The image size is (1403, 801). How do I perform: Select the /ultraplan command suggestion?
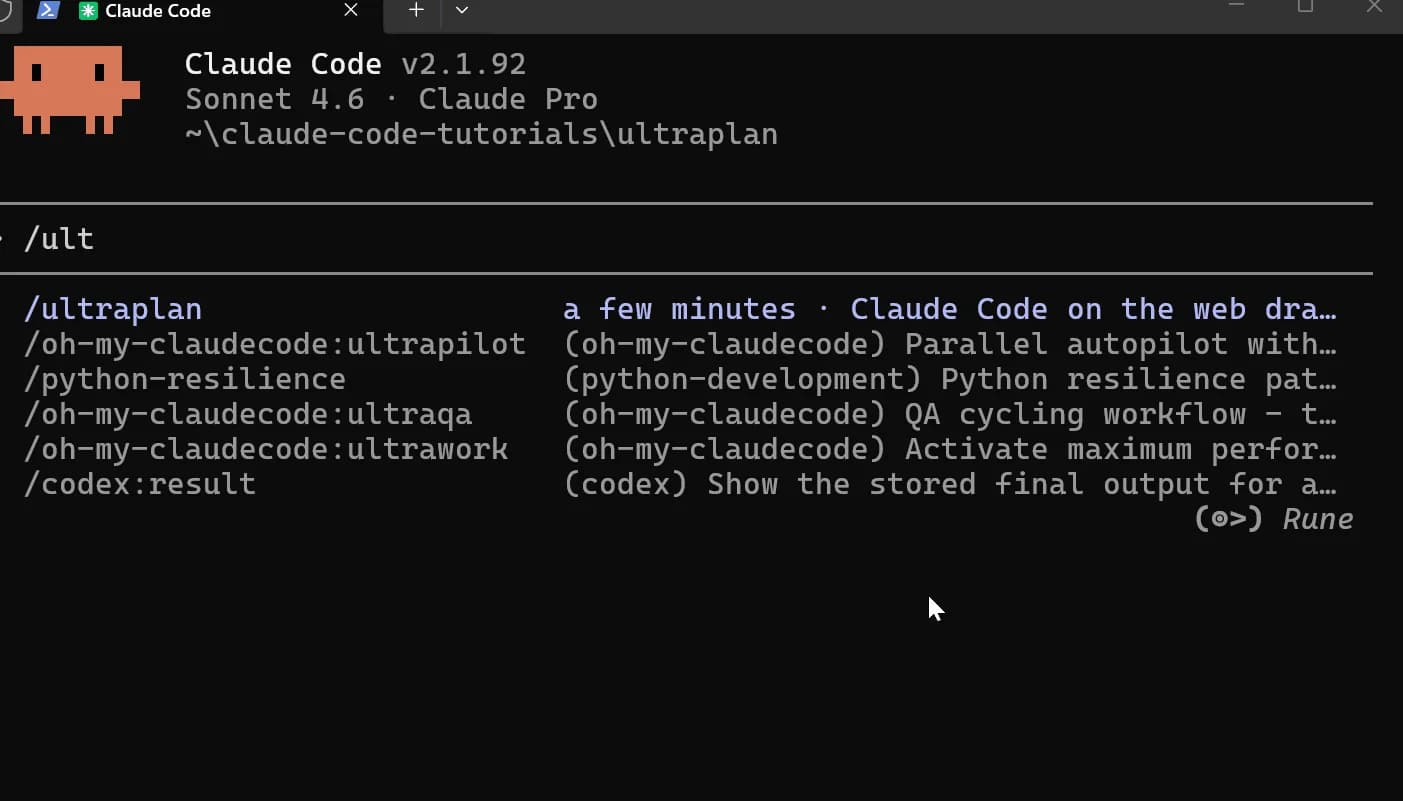click(x=112, y=309)
